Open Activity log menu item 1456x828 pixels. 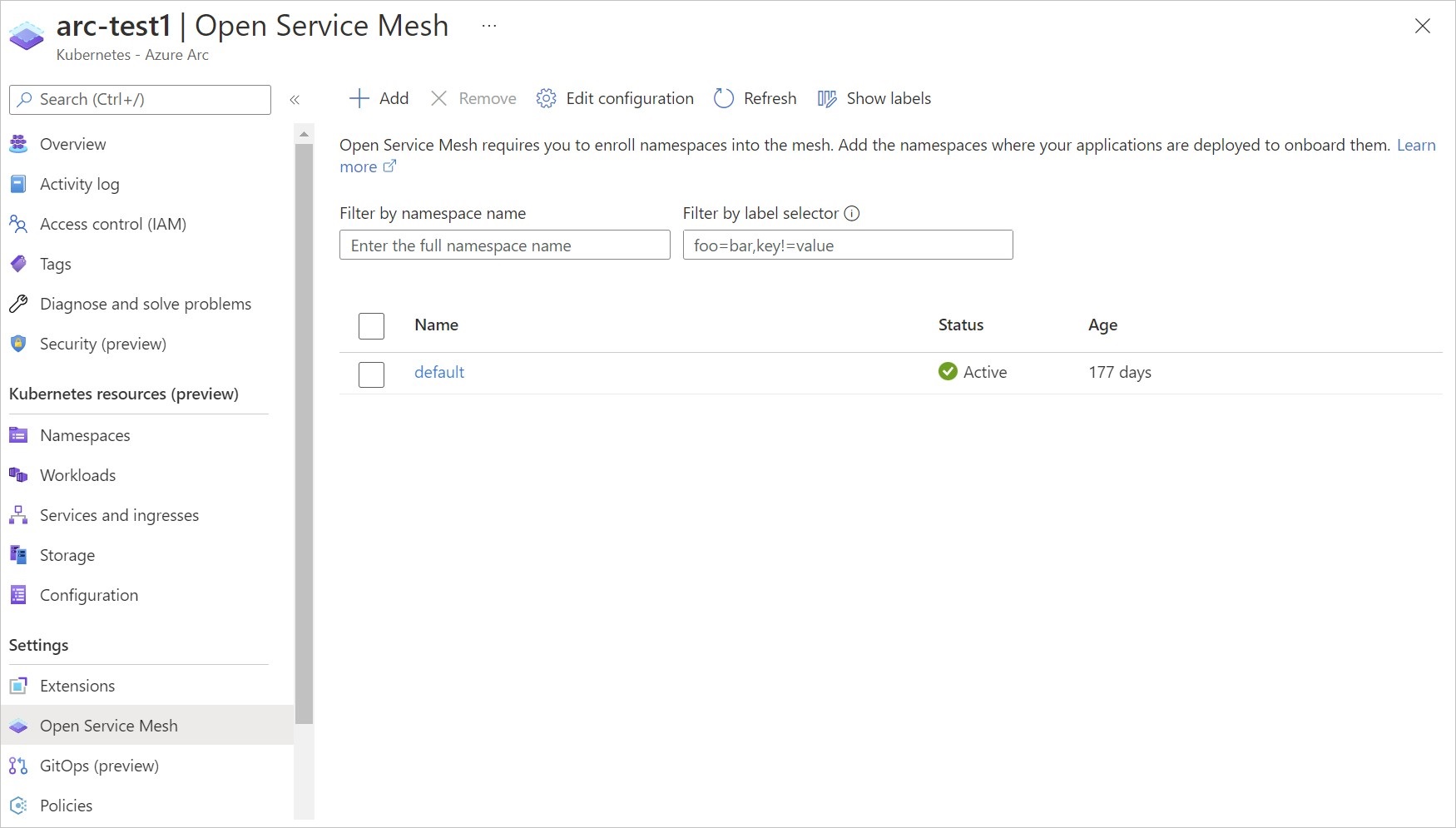tap(79, 184)
